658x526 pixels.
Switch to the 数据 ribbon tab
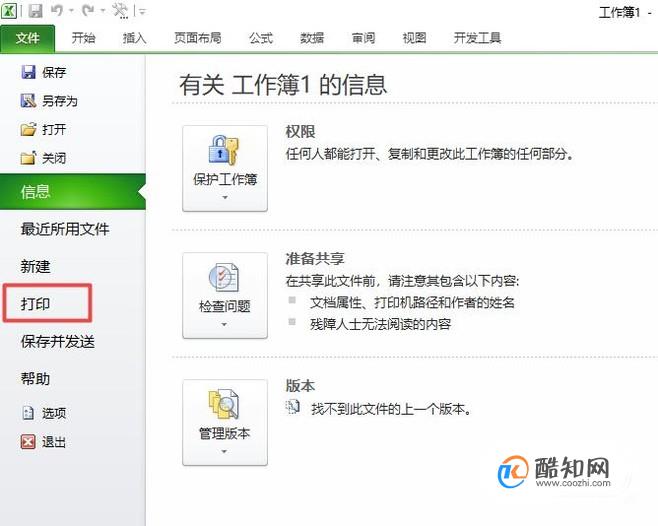[312, 38]
